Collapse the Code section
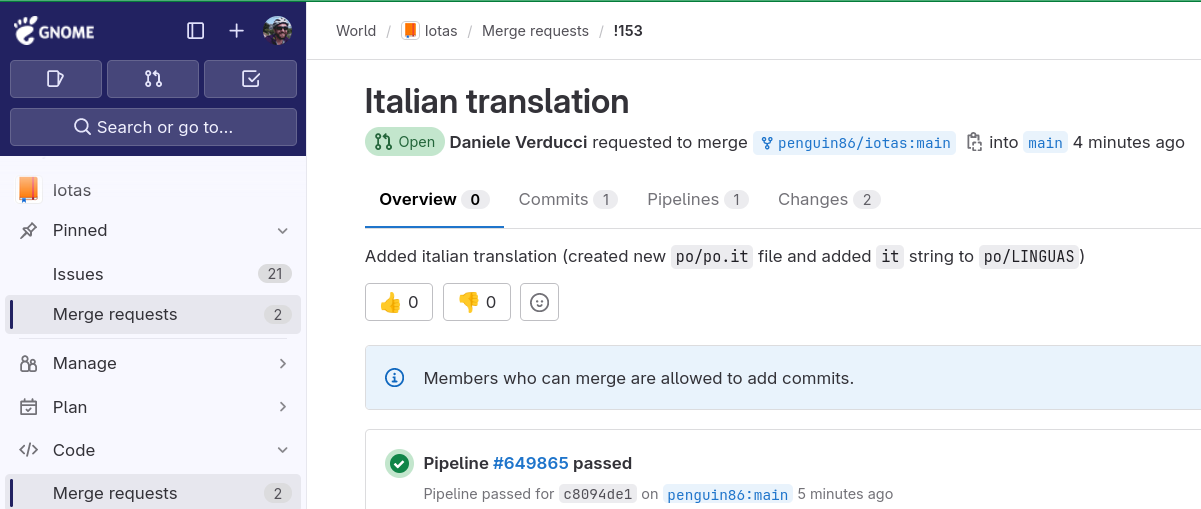The height and width of the screenshot is (509, 1201). (283, 450)
